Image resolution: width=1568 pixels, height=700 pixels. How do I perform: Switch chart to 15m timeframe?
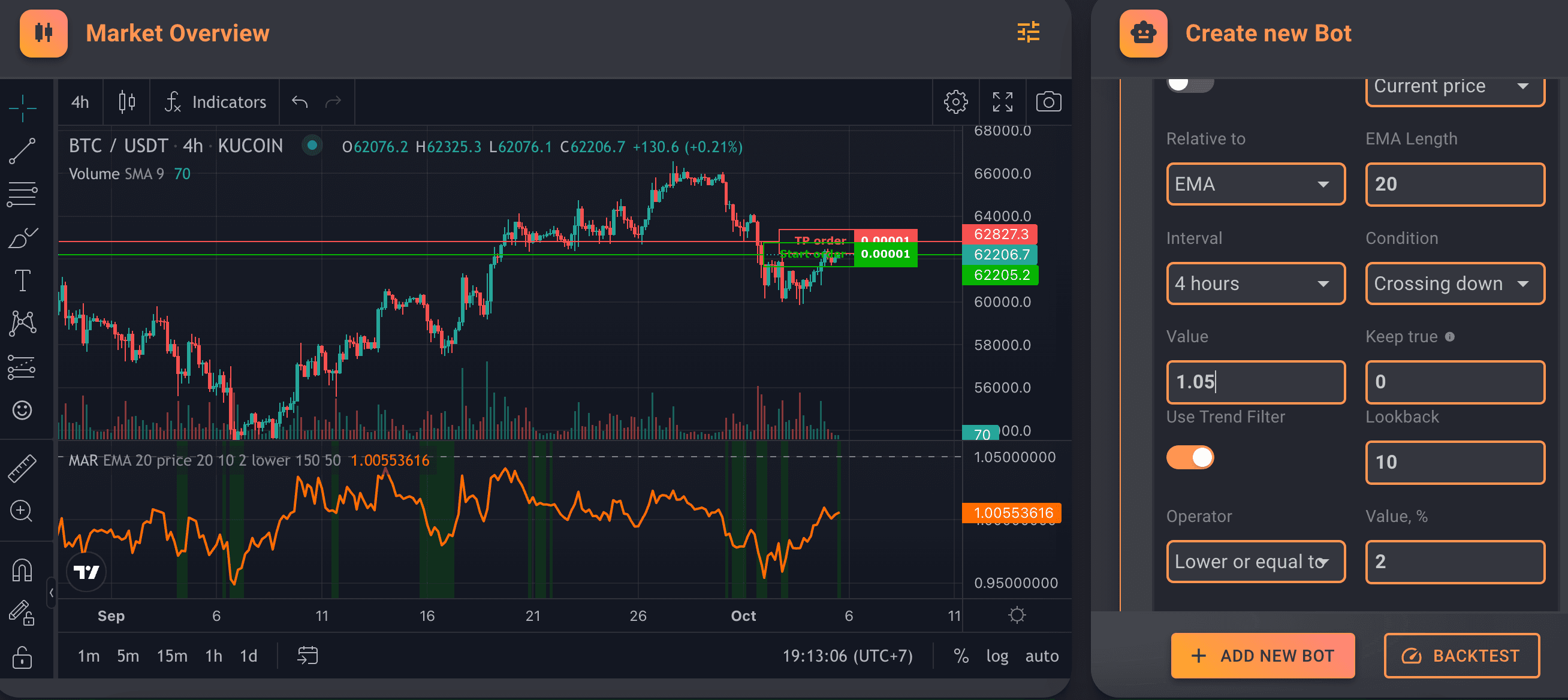pyautogui.click(x=171, y=656)
